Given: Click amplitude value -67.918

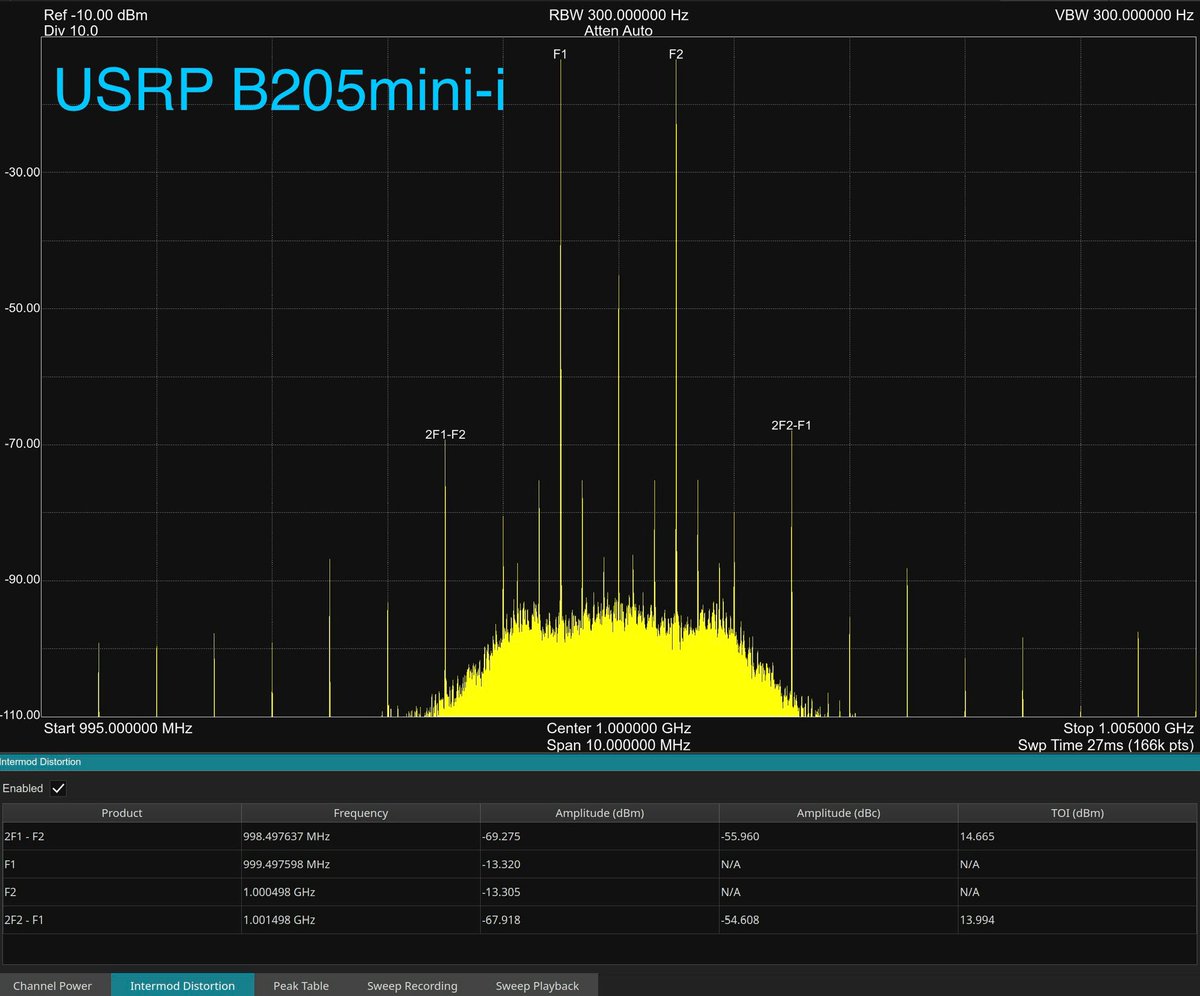Looking at the screenshot, I should 502,920.
